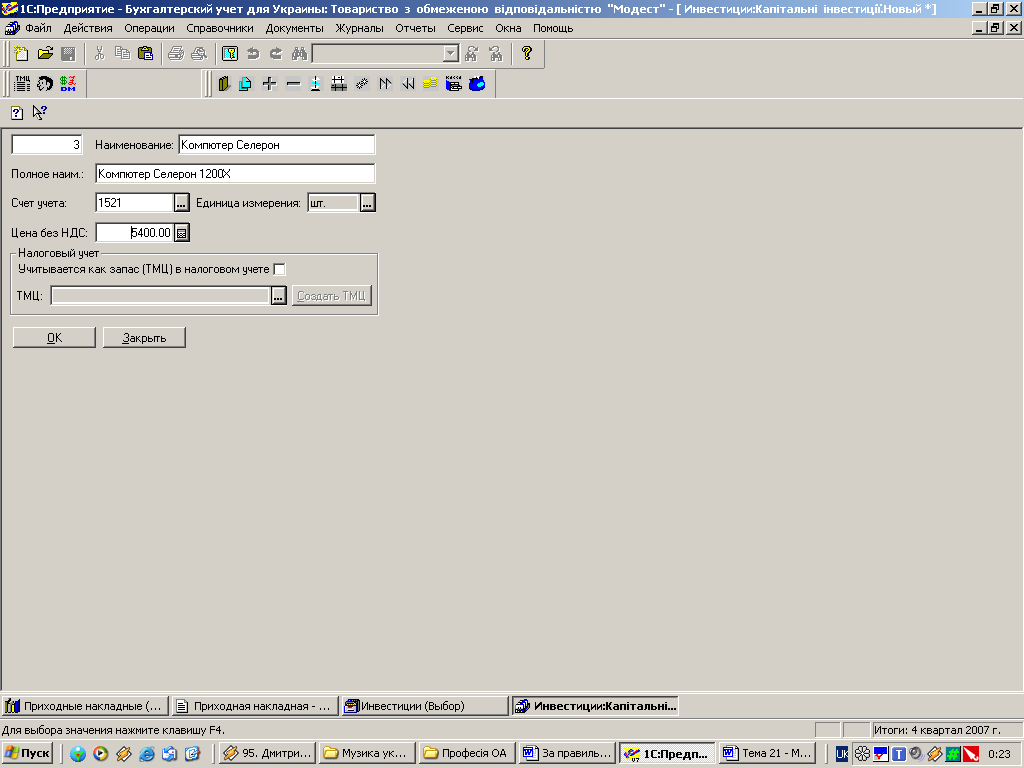
Task: Click the journal book icon in toolbar
Action: tap(224, 84)
